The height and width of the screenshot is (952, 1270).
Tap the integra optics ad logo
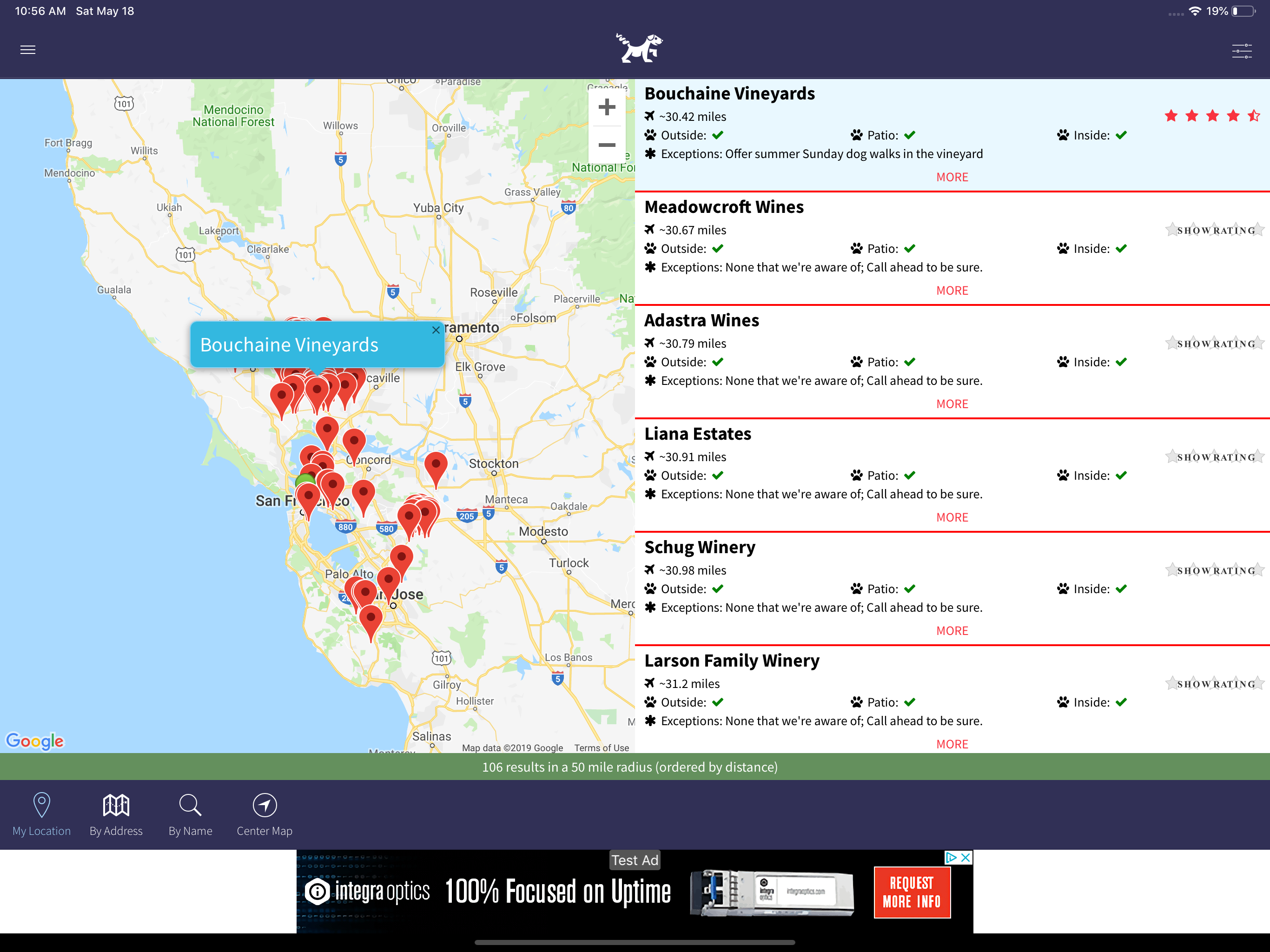tap(367, 892)
